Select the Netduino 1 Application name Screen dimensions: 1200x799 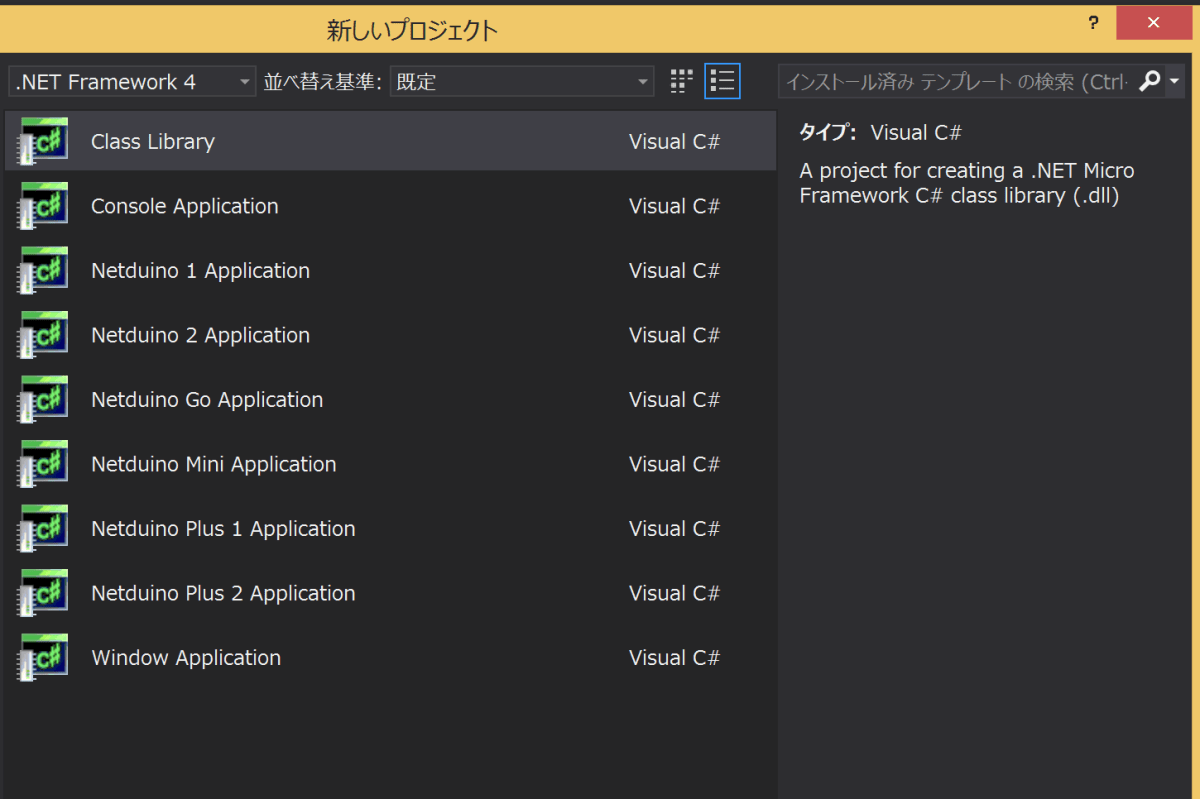[200, 271]
